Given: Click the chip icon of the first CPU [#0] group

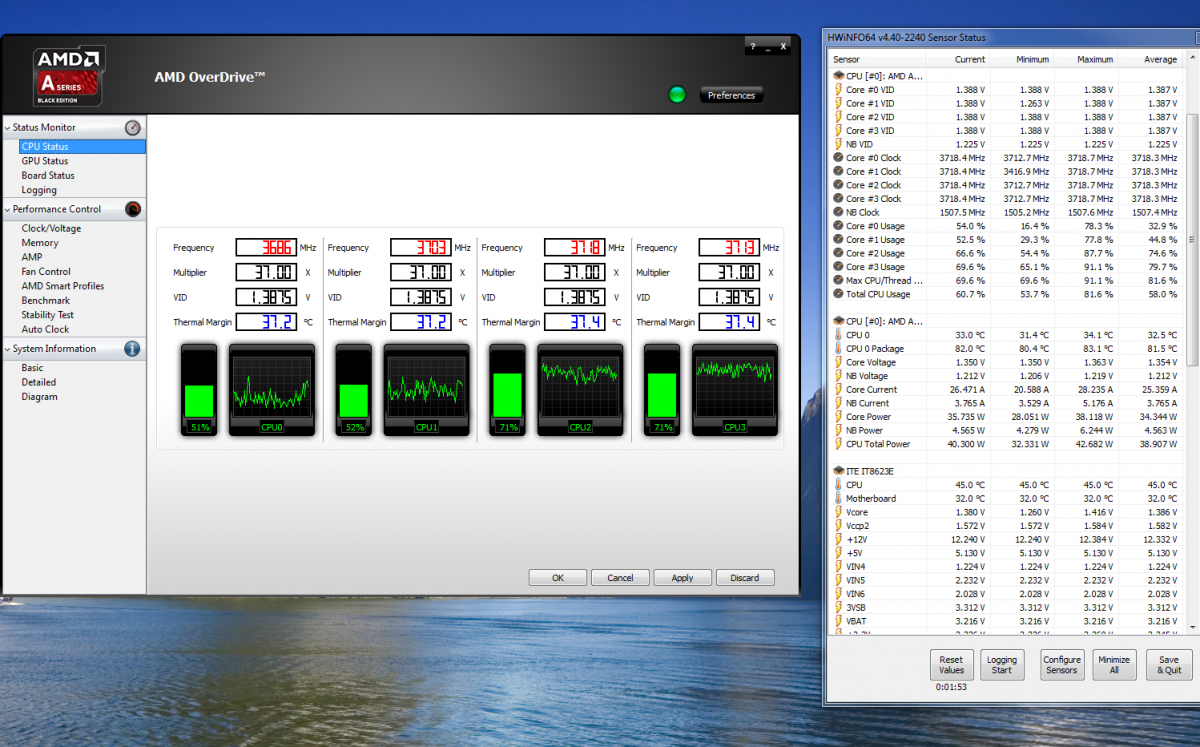Looking at the screenshot, I should tap(838, 76).
